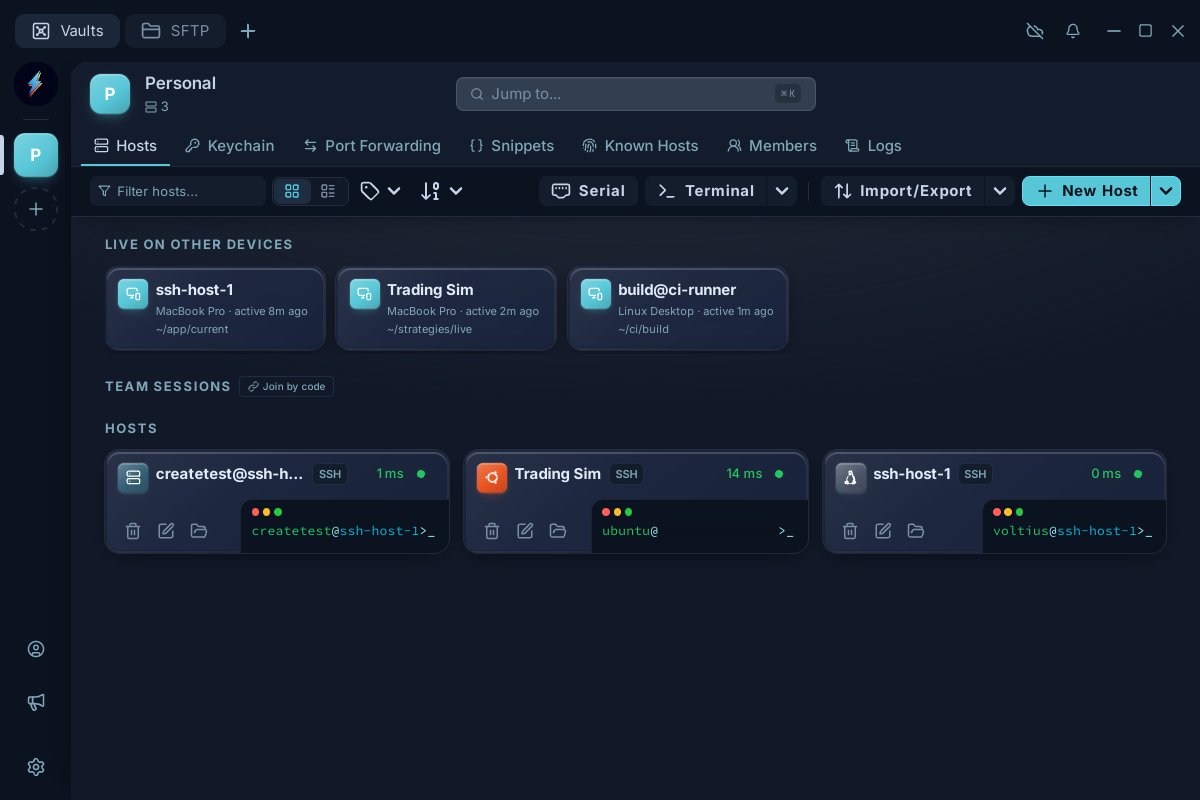Screen dimensions: 1200x800
Task: Select the Personal vault avatar in the sidebar
Action: click(35, 155)
